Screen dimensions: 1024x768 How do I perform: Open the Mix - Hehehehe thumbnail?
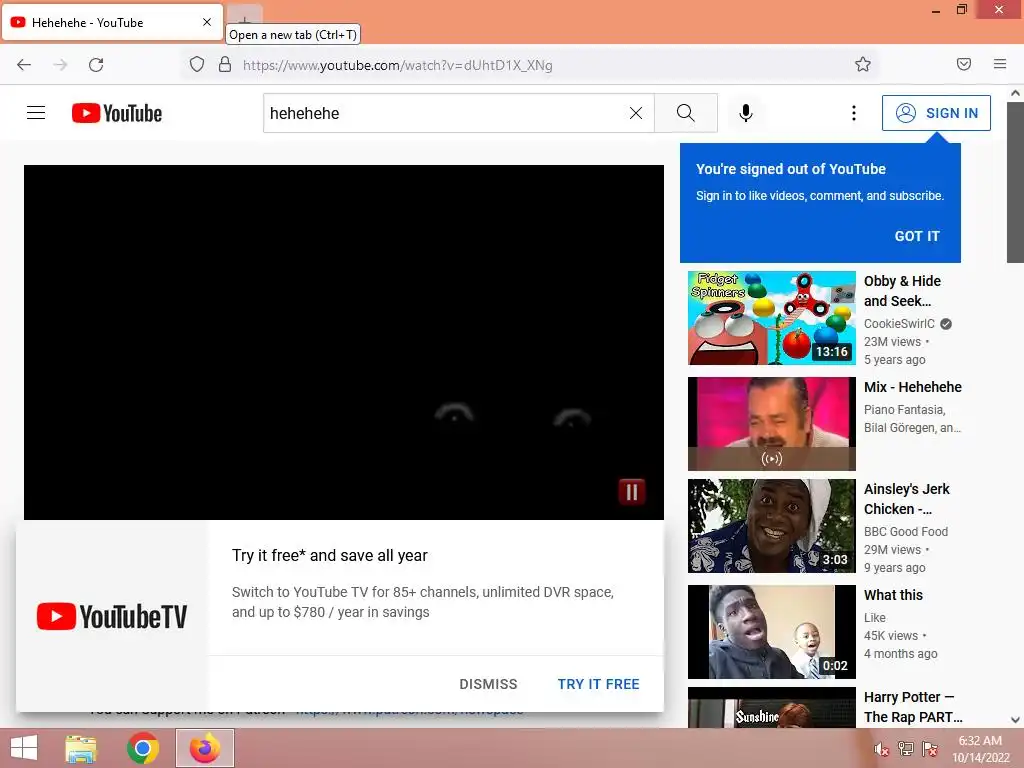point(772,424)
